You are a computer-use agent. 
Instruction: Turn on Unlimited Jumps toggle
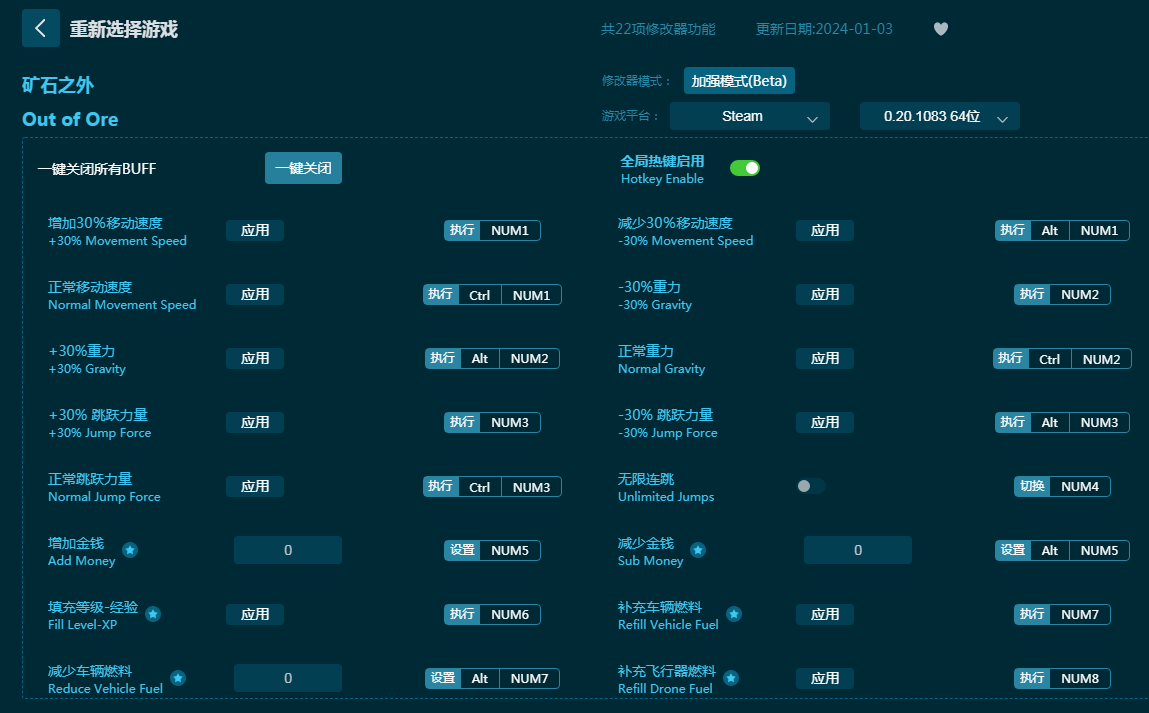pyautogui.click(x=811, y=486)
